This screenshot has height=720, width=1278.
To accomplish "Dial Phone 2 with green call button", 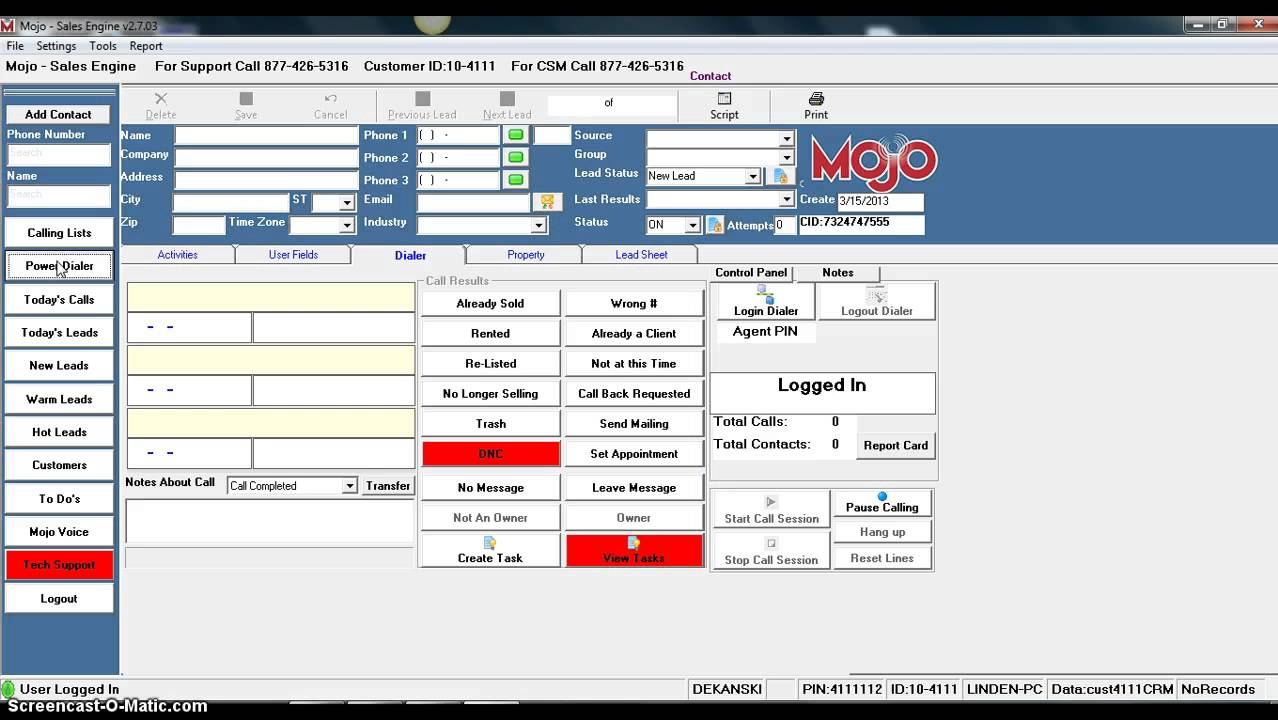I will click(x=516, y=157).
